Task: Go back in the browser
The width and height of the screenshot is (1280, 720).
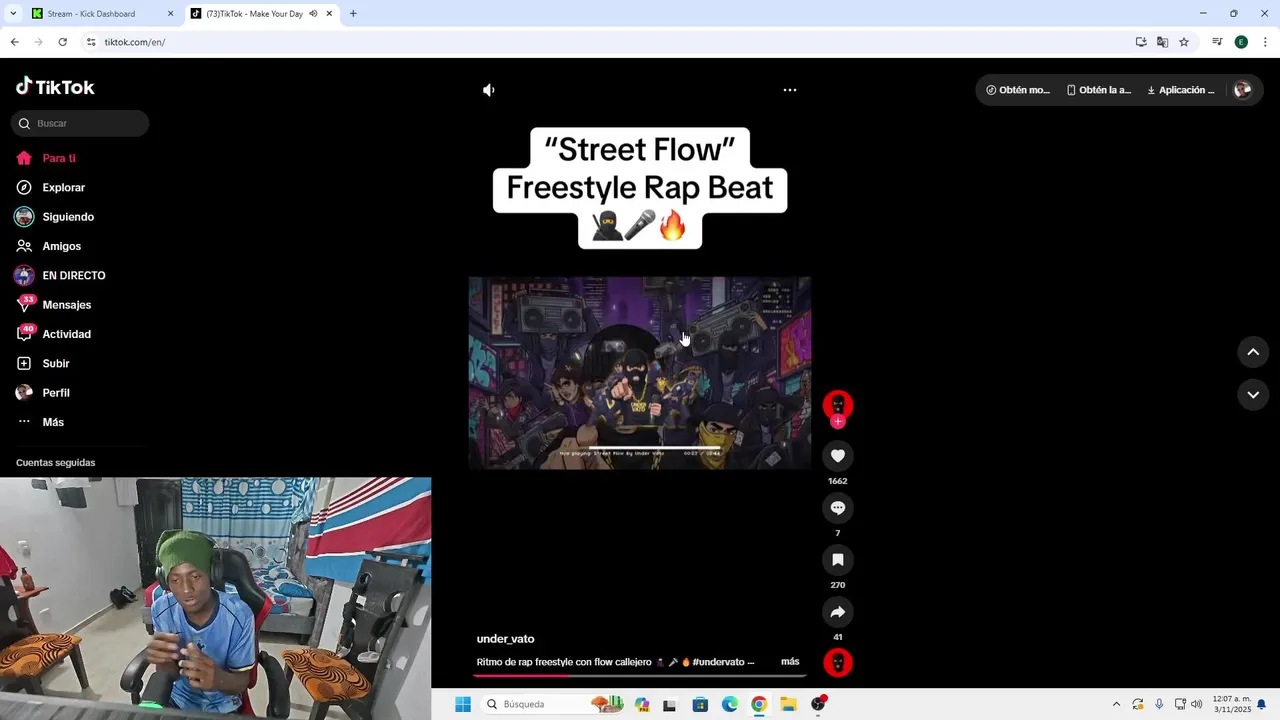Action: tap(14, 42)
